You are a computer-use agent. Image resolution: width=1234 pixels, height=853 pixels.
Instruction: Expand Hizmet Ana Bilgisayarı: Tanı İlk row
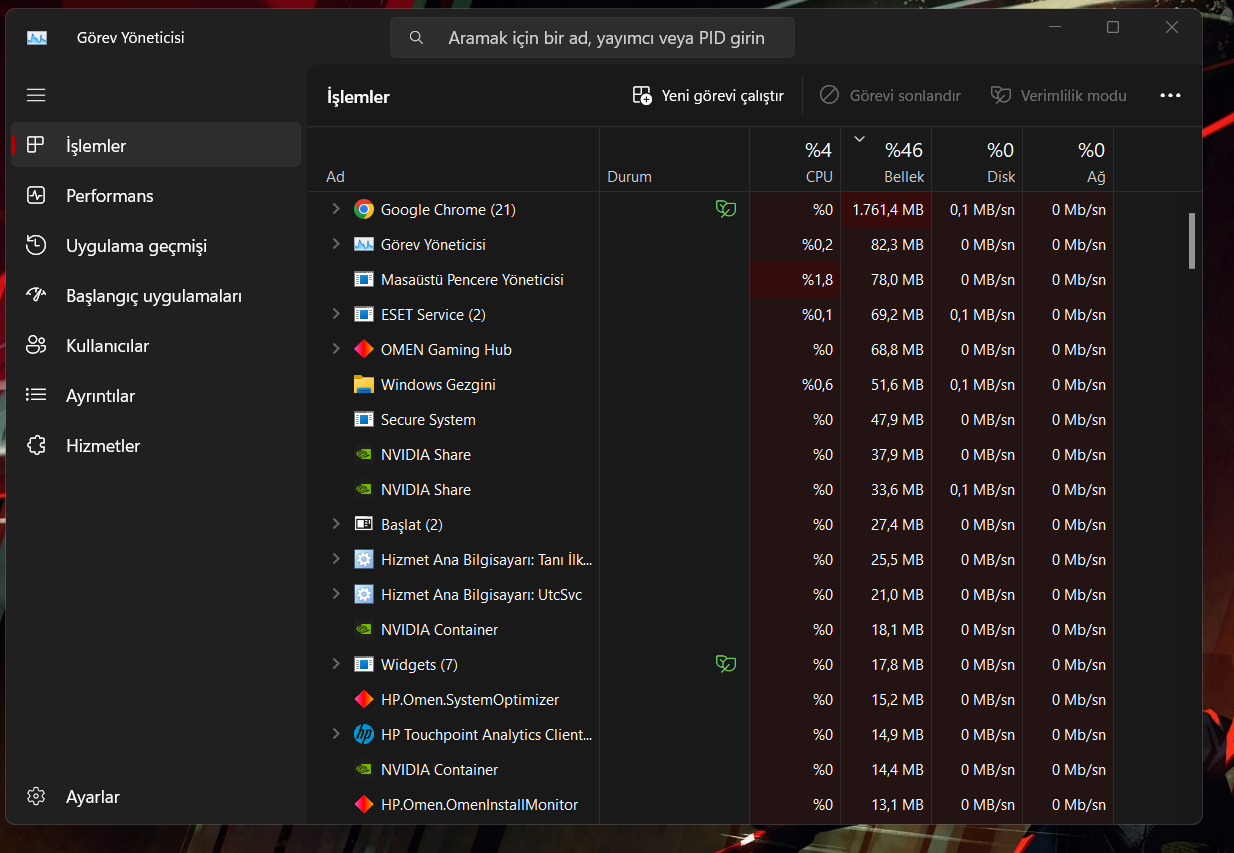336,559
